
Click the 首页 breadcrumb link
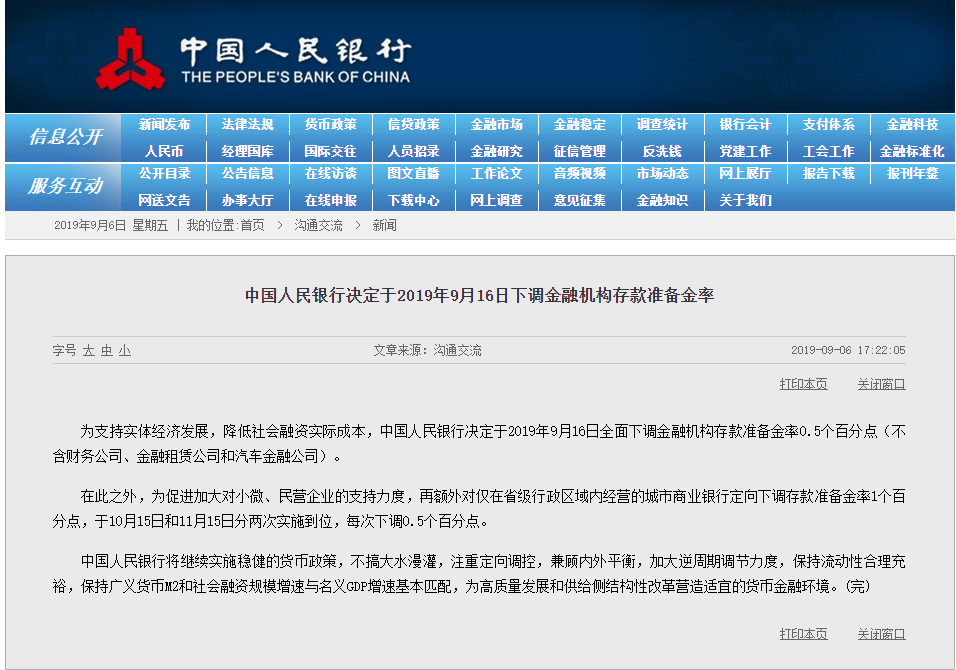pyautogui.click(x=252, y=226)
